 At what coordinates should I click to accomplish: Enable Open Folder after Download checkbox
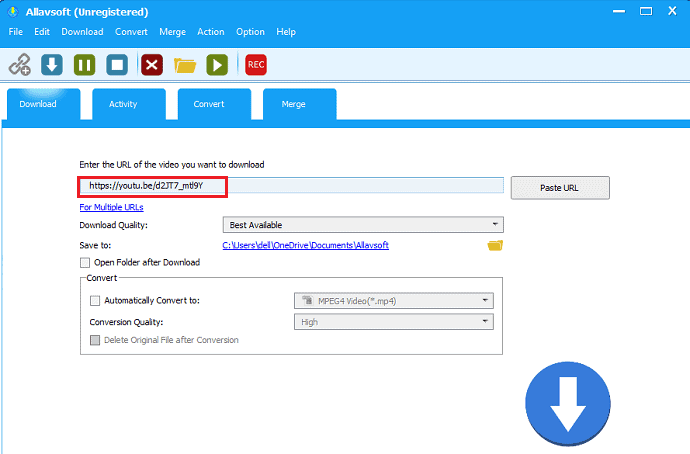point(84,263)
